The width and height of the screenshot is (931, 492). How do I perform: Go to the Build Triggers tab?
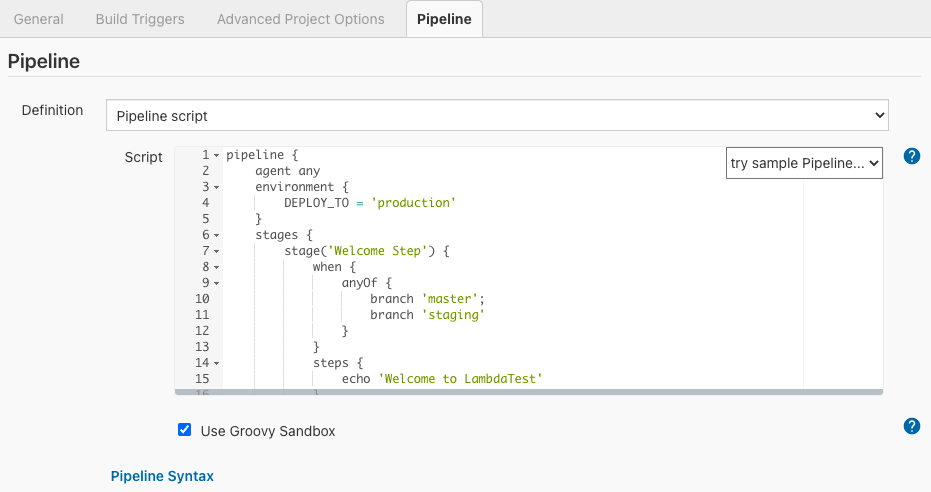(140, 19)
